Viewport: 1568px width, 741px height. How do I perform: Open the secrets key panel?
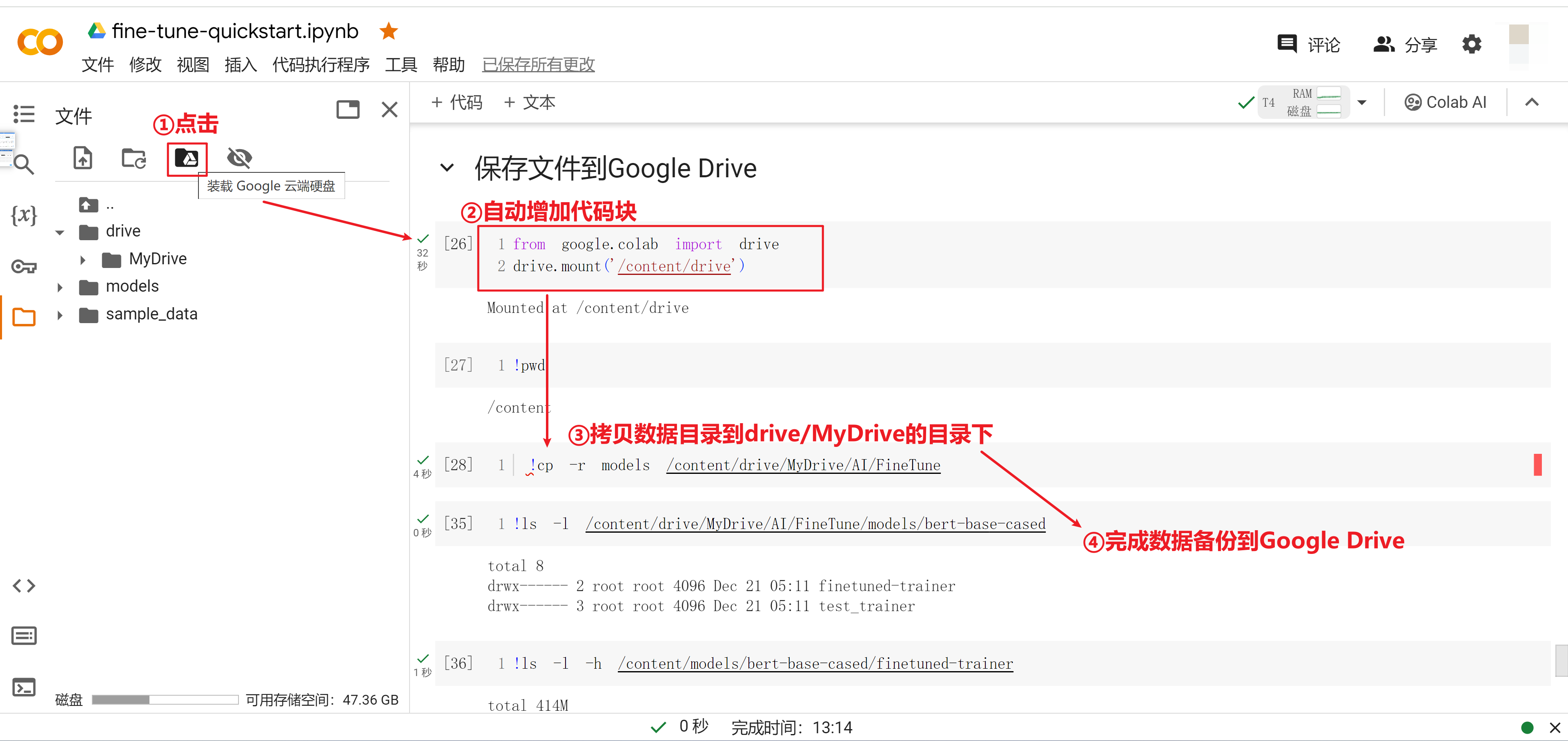tap(24, 266)
